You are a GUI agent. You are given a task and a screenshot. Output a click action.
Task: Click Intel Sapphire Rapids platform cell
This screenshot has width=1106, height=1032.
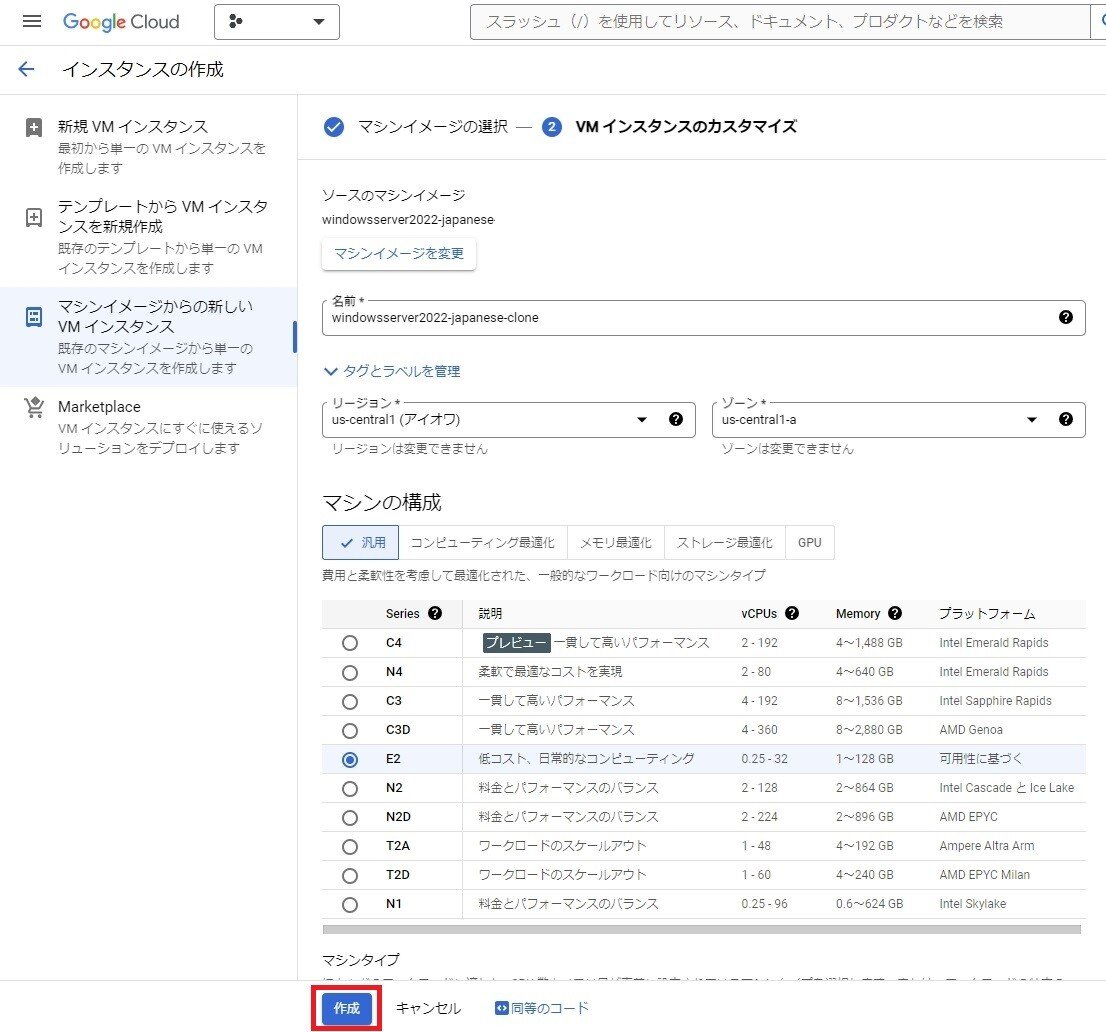point(995,700)
